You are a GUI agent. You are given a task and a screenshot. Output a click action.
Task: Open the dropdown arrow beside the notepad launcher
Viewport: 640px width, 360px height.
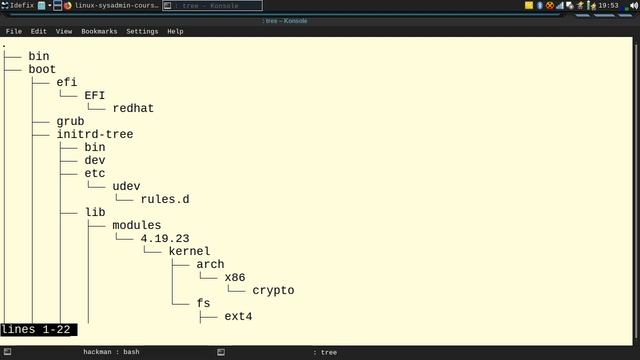pyautogui.click(x=49, y=6)
